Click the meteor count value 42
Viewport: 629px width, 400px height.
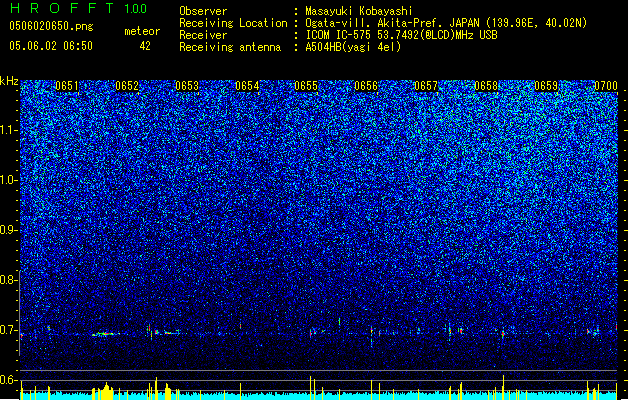coord(145,46)
